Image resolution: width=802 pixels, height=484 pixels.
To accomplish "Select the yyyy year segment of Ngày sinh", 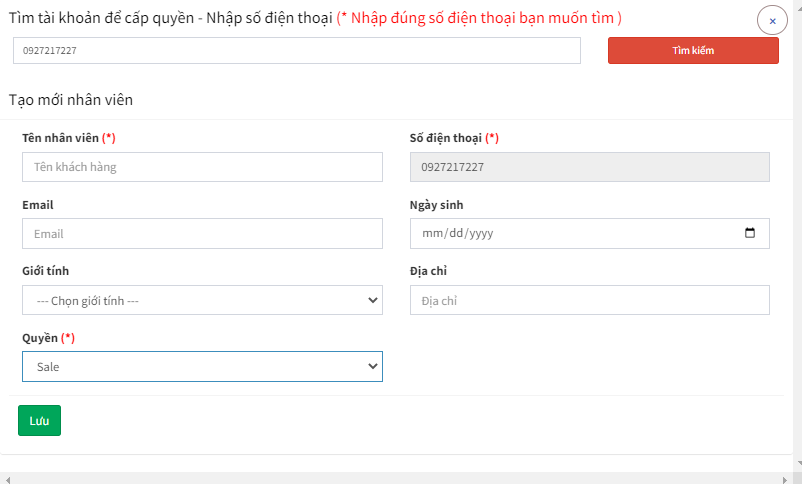I will pyautogui.click(x=480, y=234).
